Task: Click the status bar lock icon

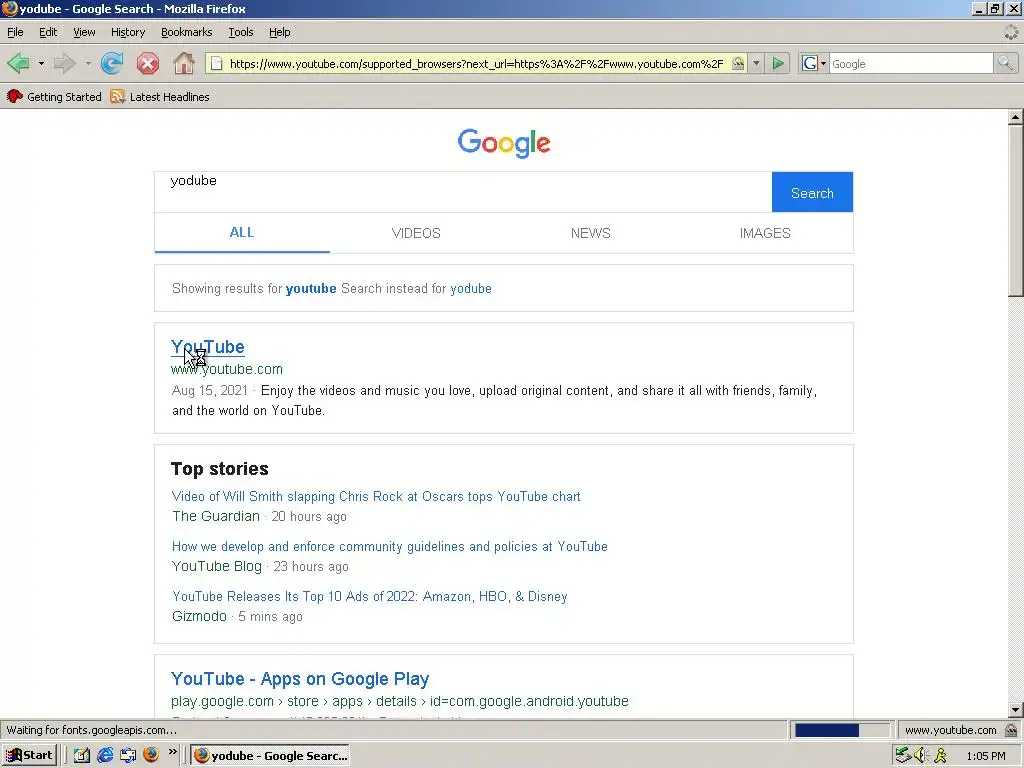Action: 1011,730
